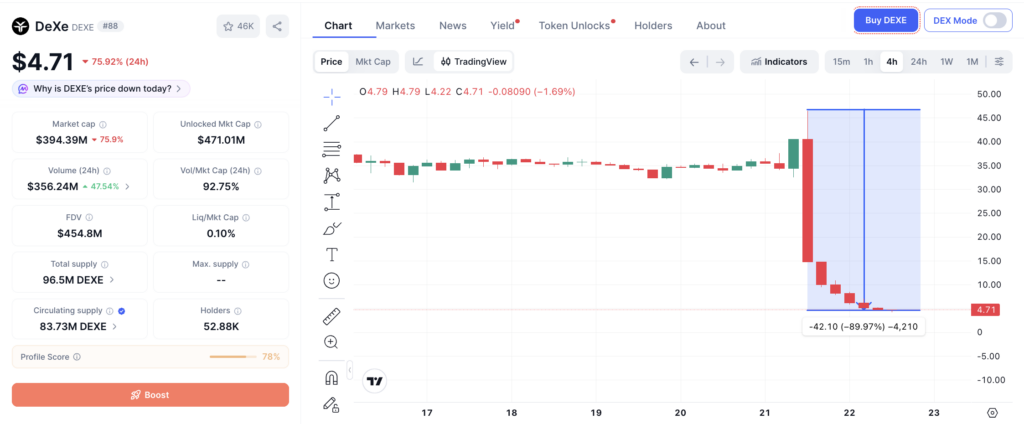The image size is (1024, 424).
Task: Click the share icon button
Action: tap(277, 26)
